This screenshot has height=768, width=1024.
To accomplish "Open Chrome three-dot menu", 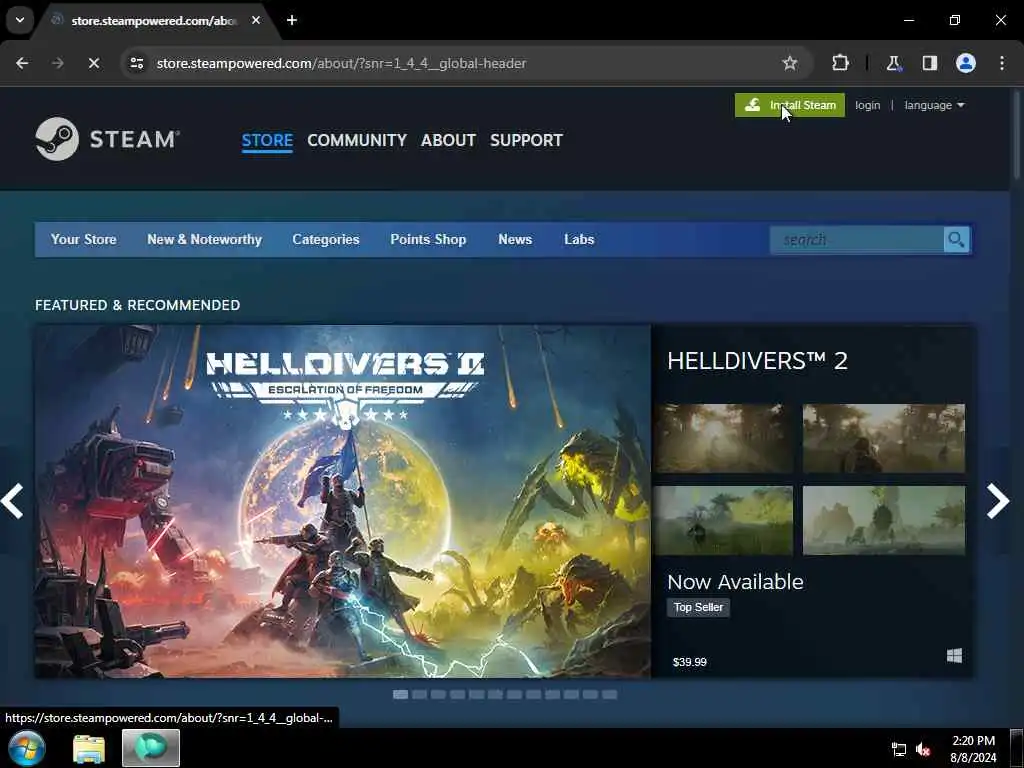I will [x=1002, y=63].
